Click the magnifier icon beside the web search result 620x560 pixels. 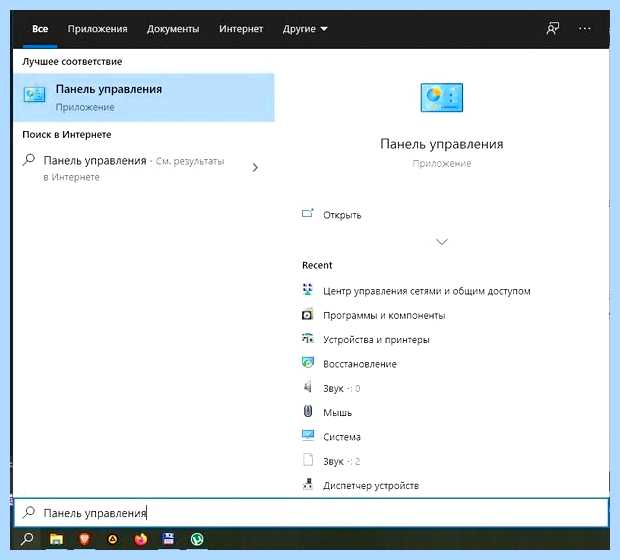tap(29, 160)
